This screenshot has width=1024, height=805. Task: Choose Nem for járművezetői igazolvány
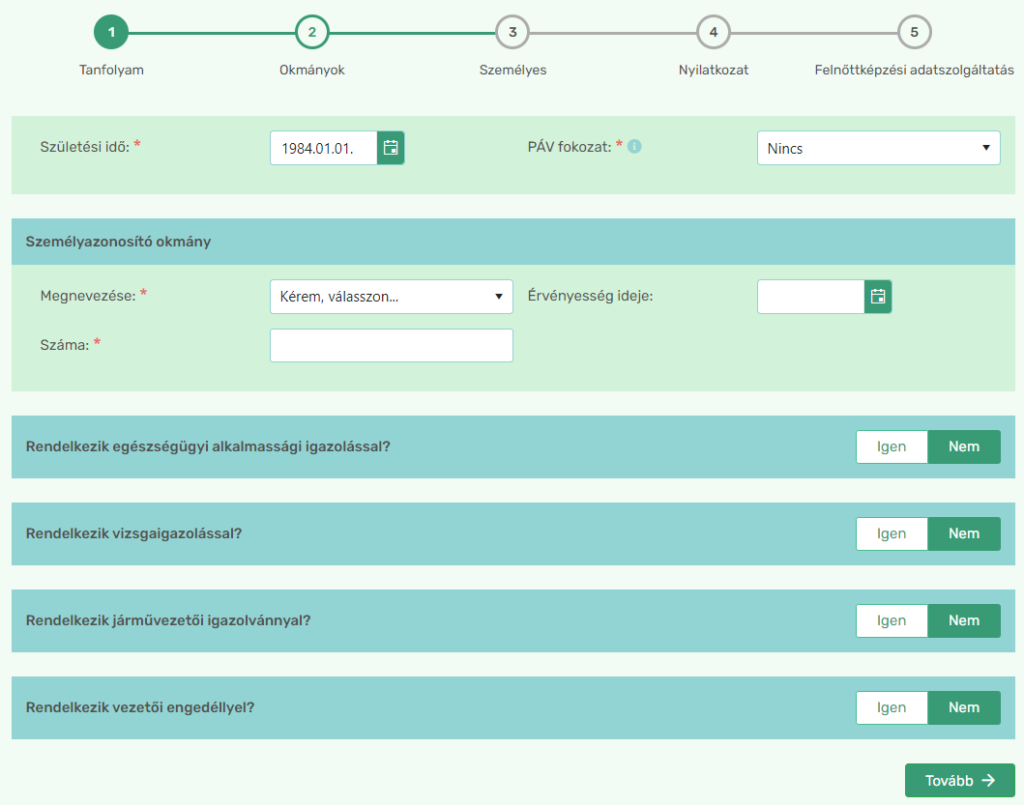point(964,620)
